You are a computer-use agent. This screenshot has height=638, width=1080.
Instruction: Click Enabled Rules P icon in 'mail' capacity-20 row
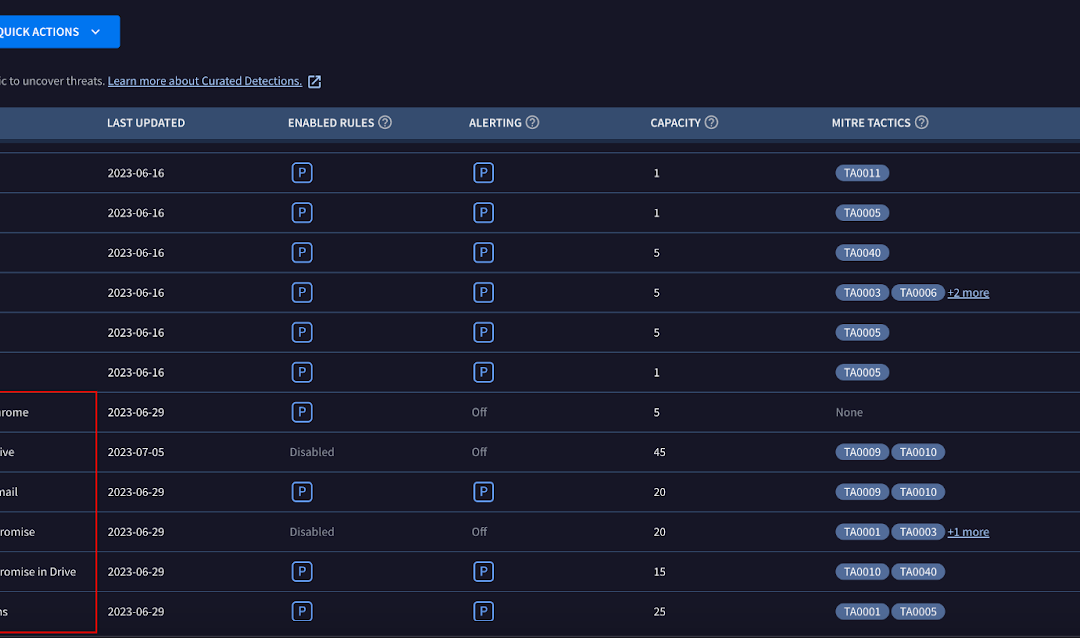coord(302,492)
